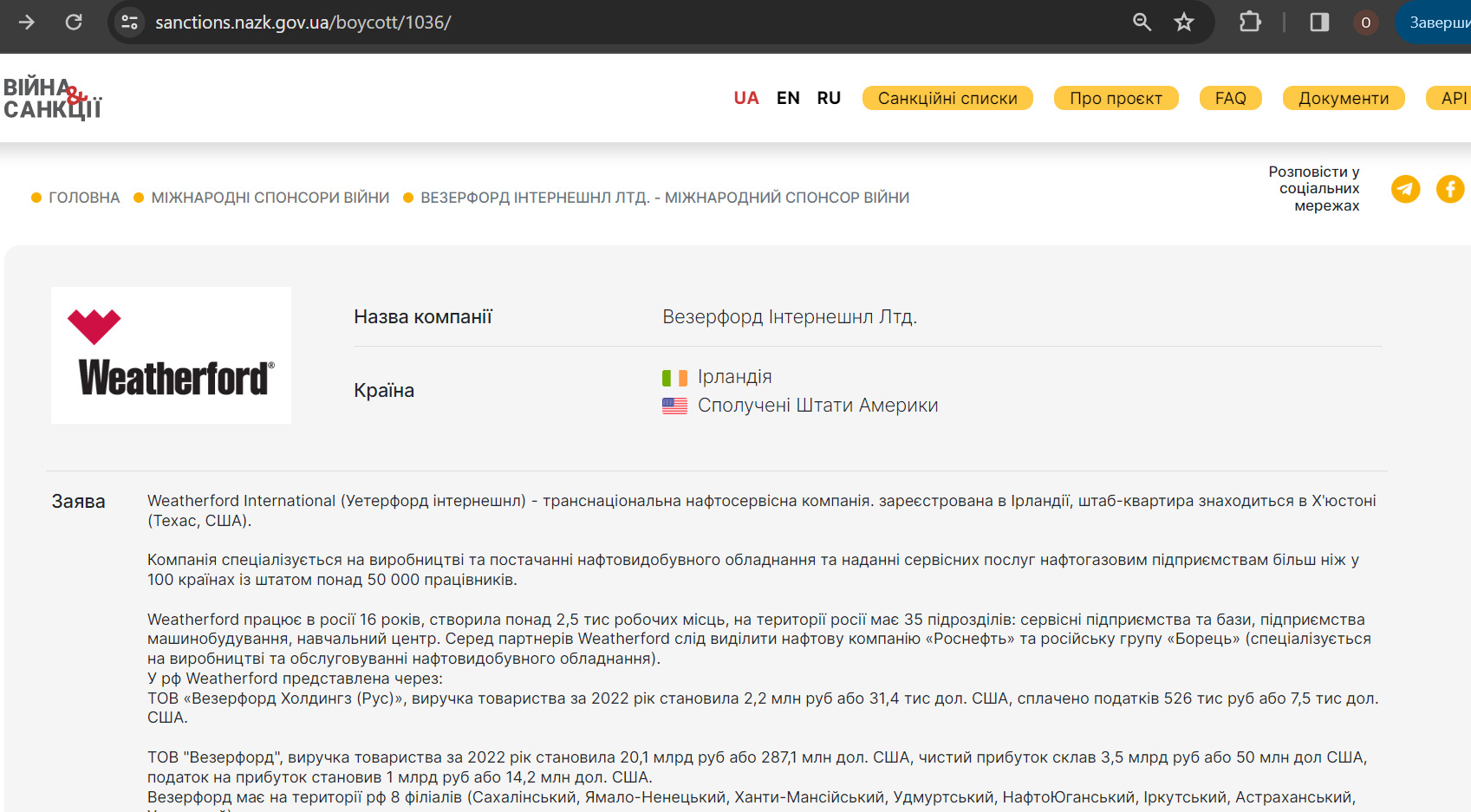
Task: Switch site language to RU
Action: pyautogui.click(x=829, y=98)
